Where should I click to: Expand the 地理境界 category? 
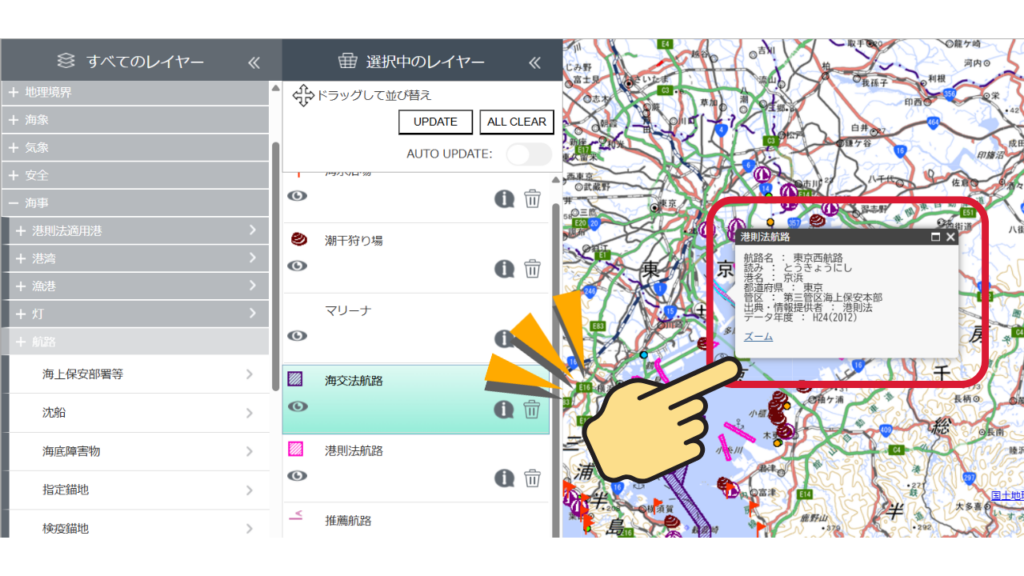pos(14,92)
